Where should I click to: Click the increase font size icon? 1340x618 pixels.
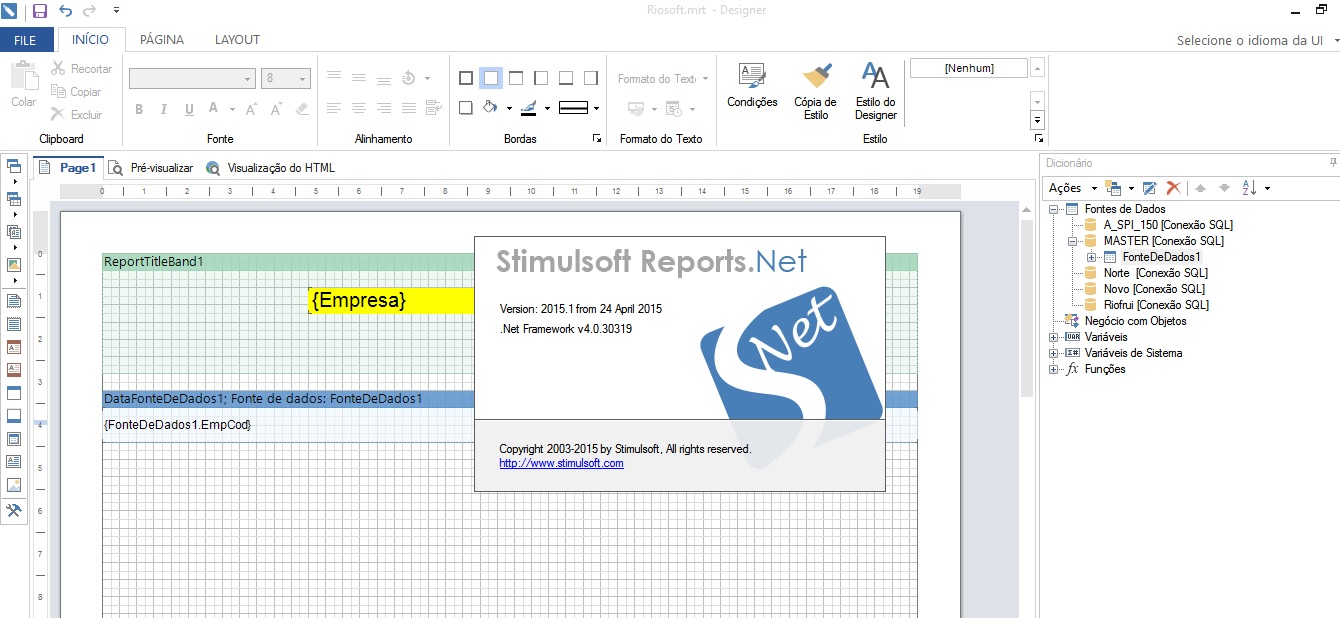[252, 109]
